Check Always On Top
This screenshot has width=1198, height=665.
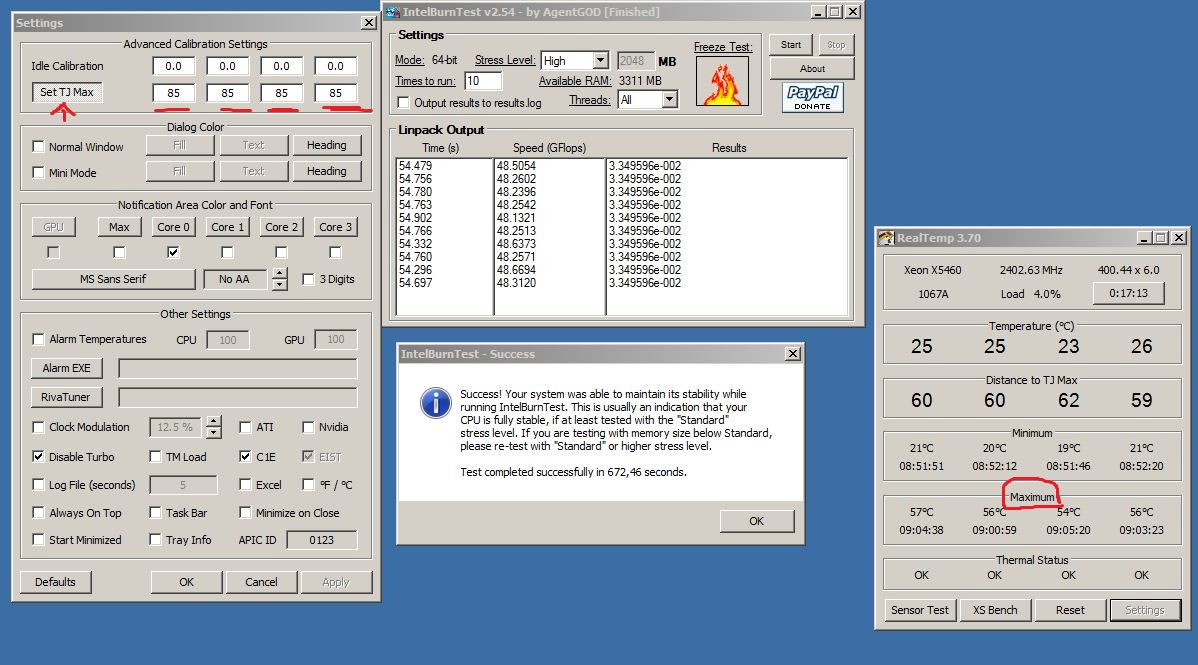pyautogui.click(x=38, y=513)
